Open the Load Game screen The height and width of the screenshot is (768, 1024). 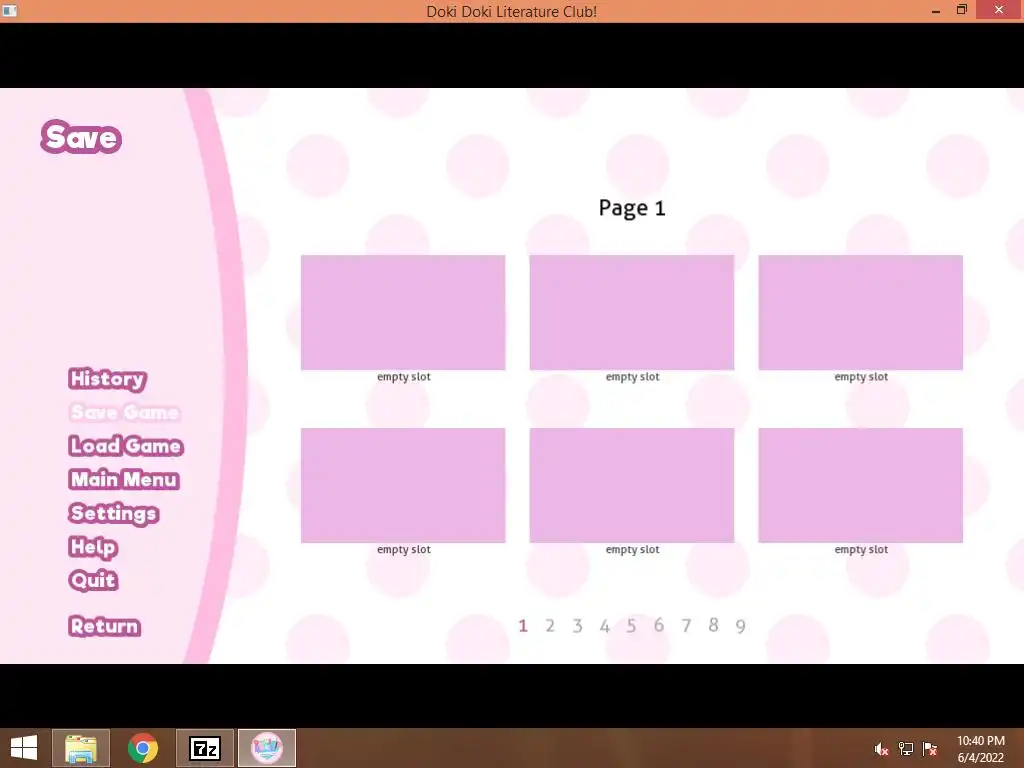125,446
